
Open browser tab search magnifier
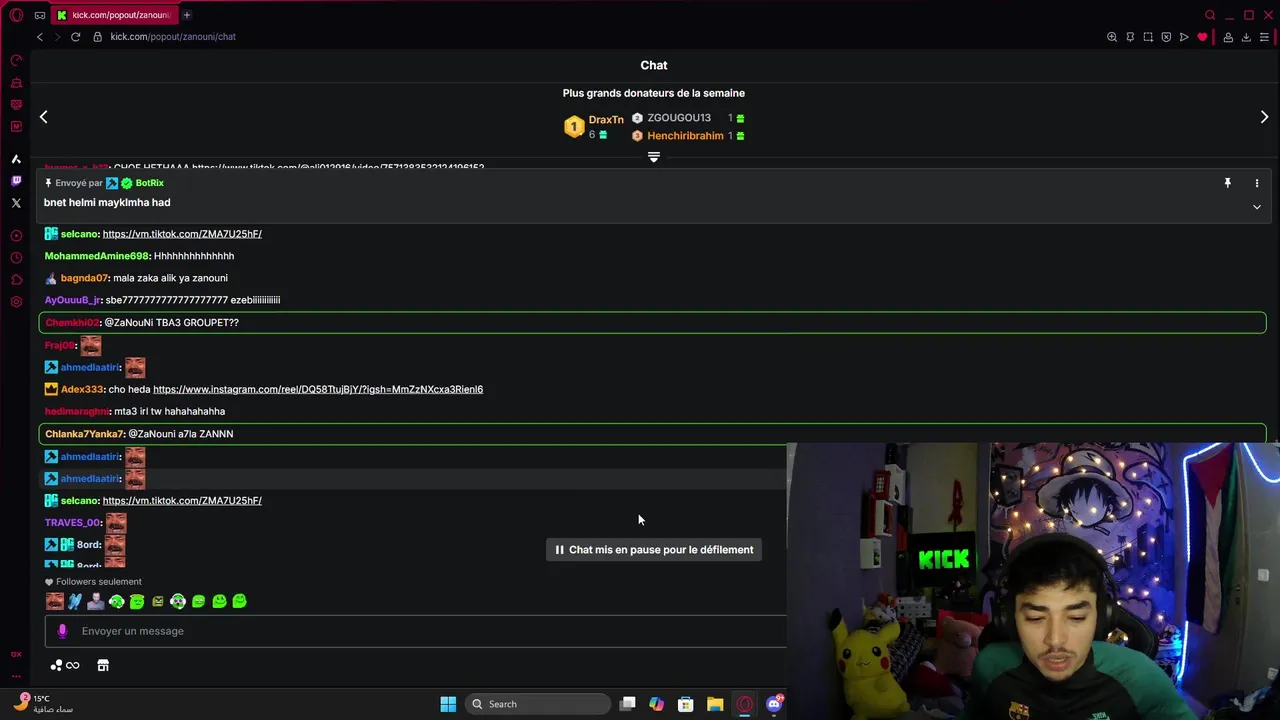(1210, 15)
